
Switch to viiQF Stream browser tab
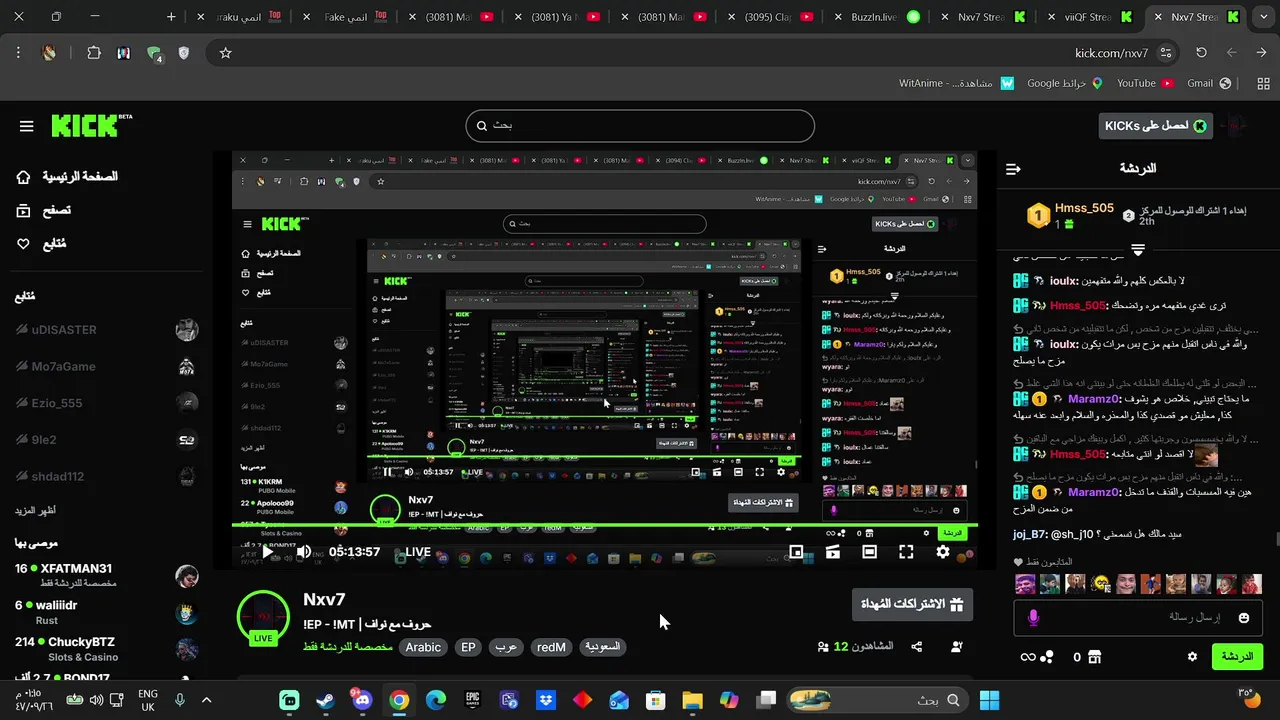[1090, 17]
